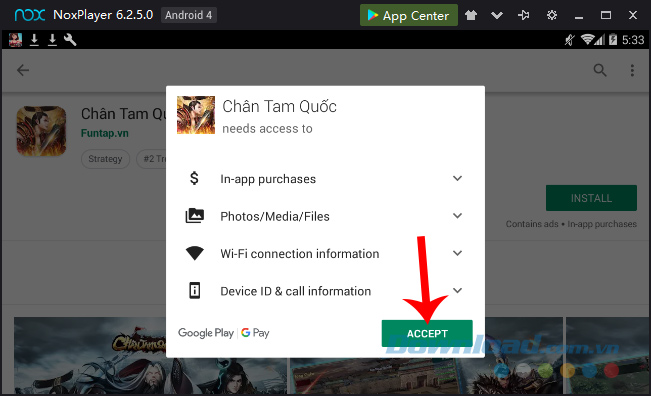651x396 pixels.
Task: Click the Nox logo in title bar
Action: 29,15
